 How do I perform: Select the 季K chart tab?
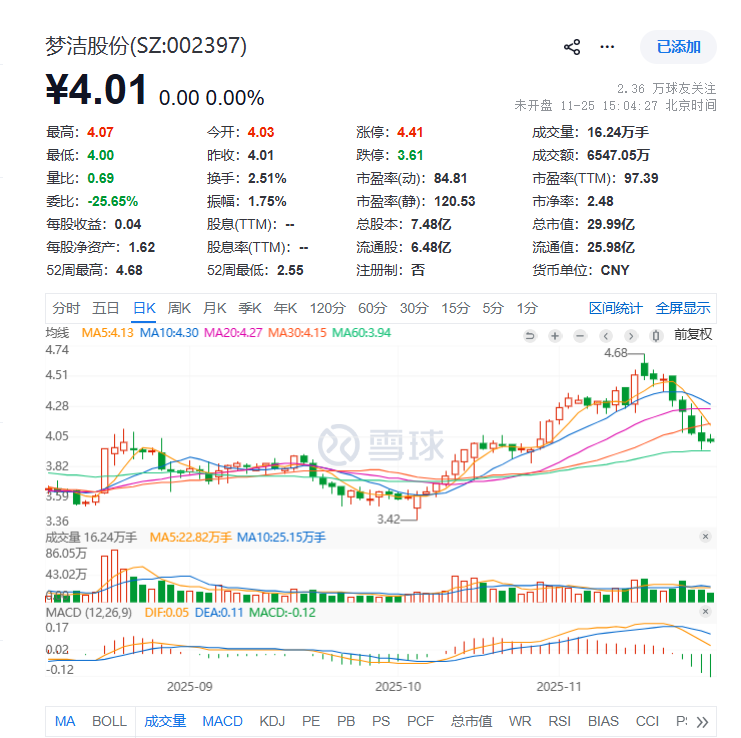tap(250, 308)
